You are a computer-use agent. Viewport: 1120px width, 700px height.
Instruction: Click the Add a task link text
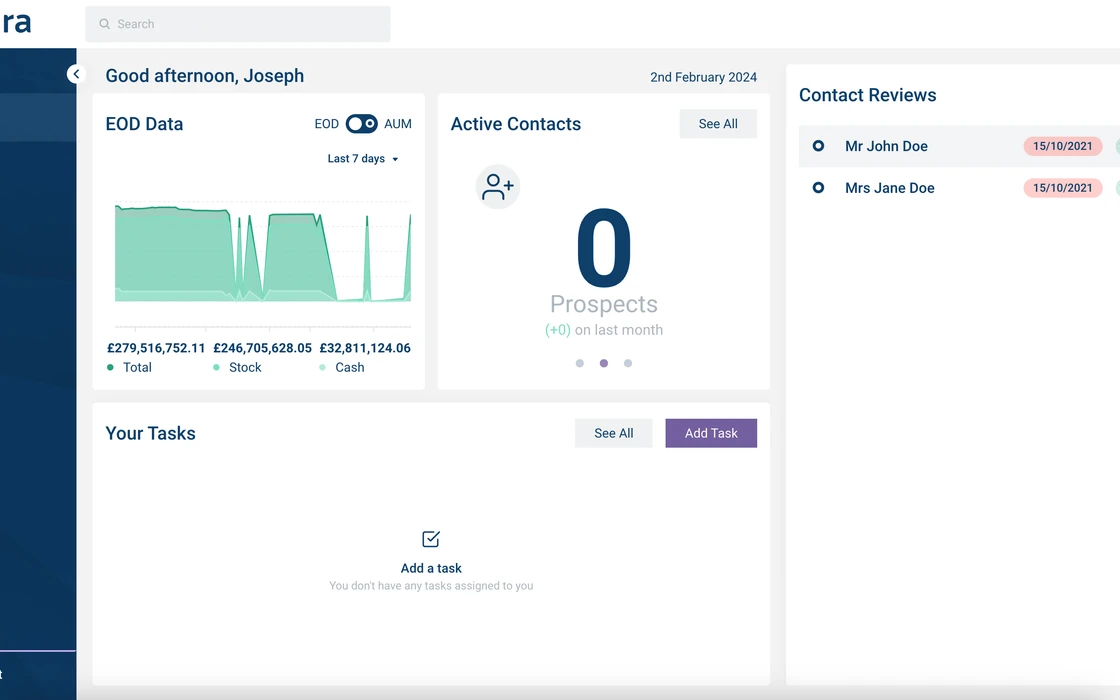coord(431,568)
